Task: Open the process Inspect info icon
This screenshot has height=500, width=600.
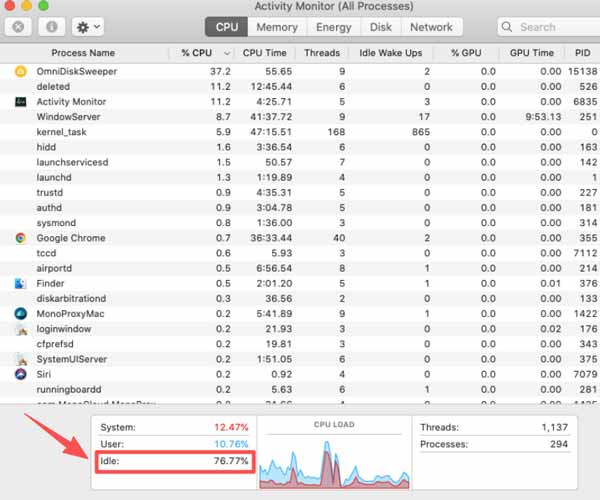Action: (x=52, y=27)
